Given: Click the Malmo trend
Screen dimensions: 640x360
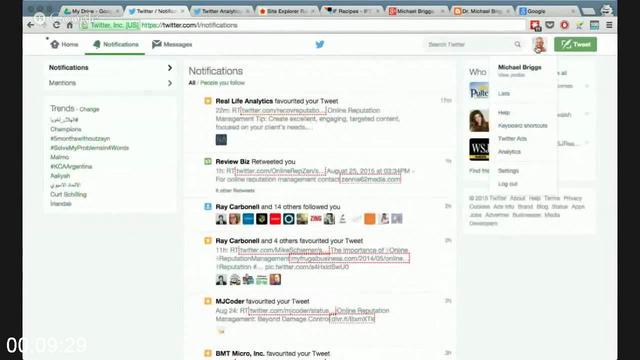Looking at the screenshot, I should coord(59,157).
